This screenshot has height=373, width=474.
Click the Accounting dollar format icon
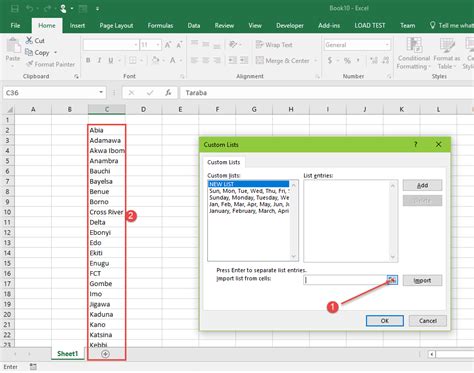tap(330, 60)
